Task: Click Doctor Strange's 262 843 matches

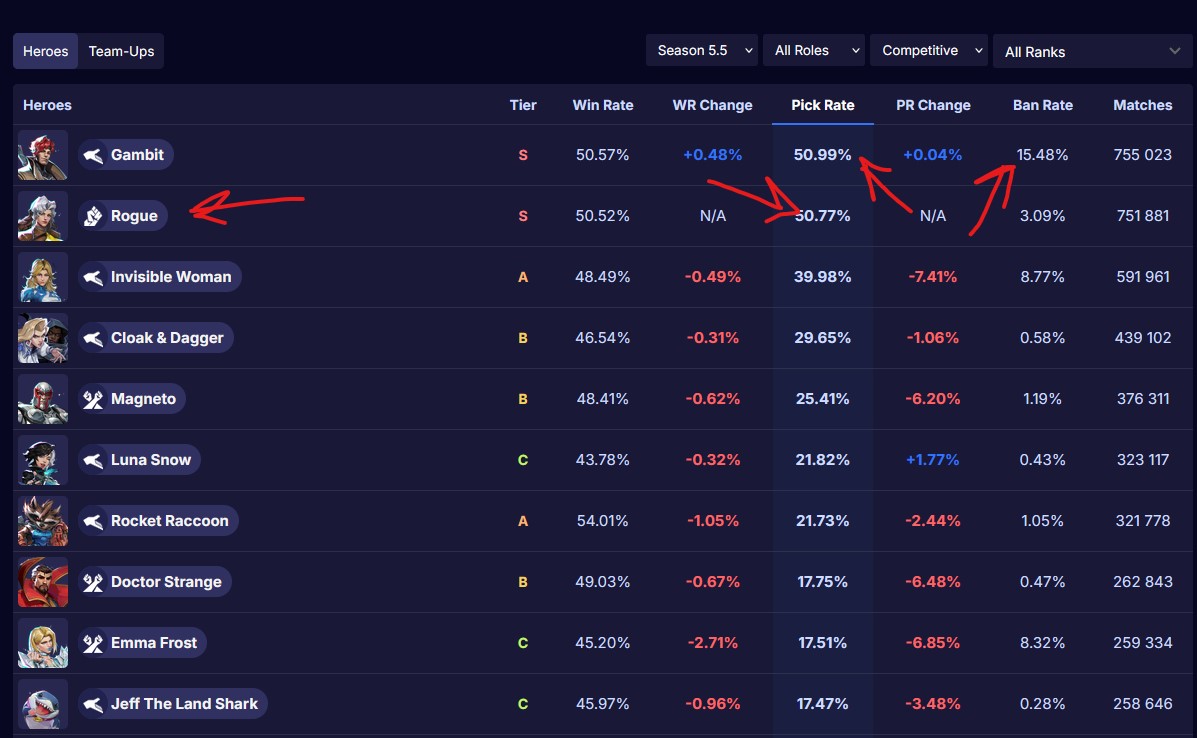Action: coord(1143,582)
